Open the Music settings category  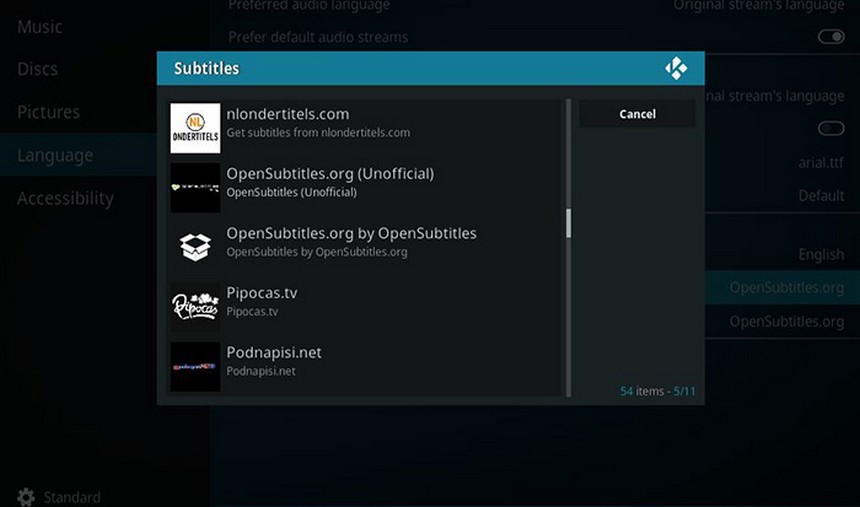[x=39, y=26]
